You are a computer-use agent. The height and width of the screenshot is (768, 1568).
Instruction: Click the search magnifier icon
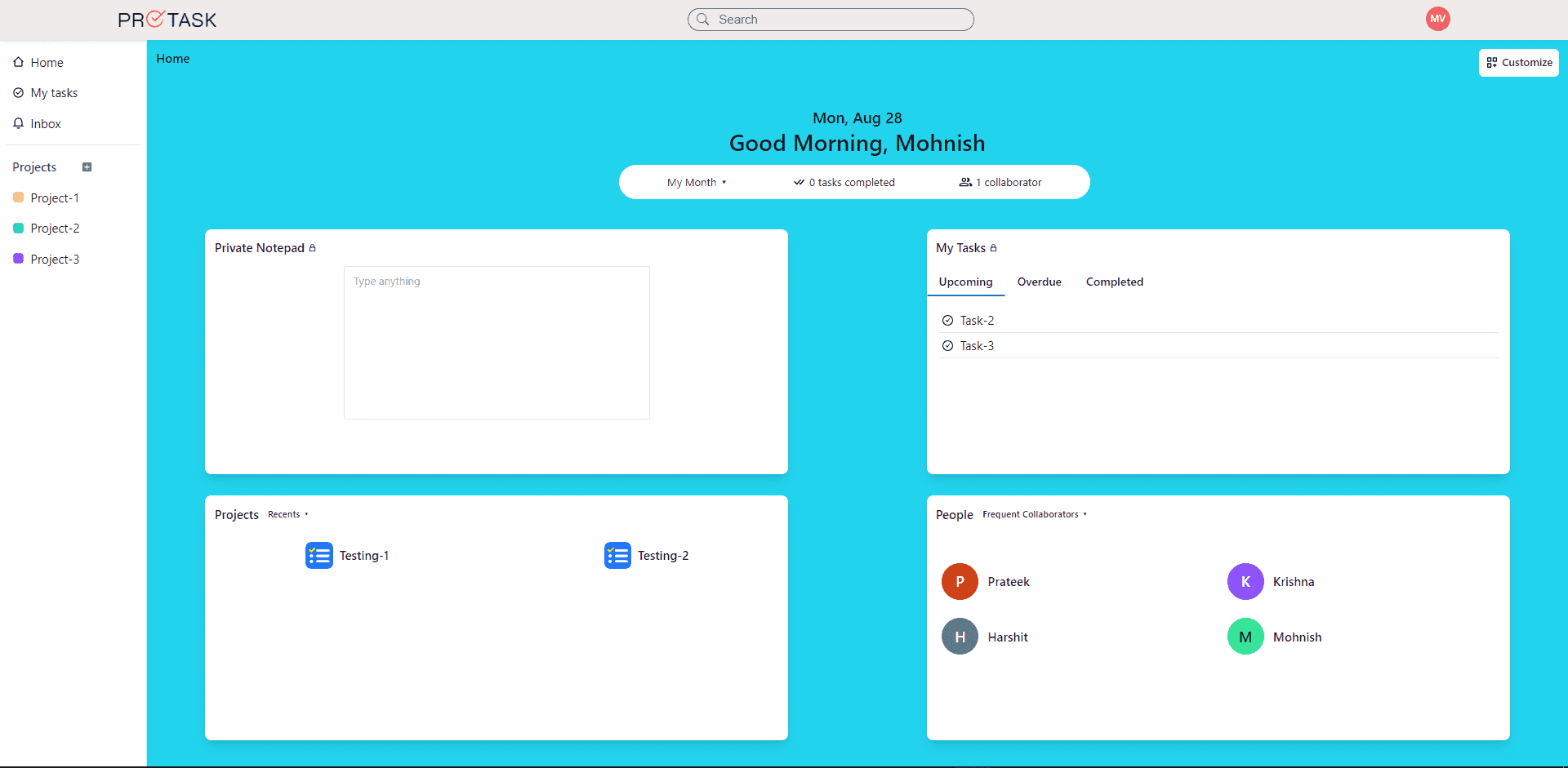click(703, 20)
